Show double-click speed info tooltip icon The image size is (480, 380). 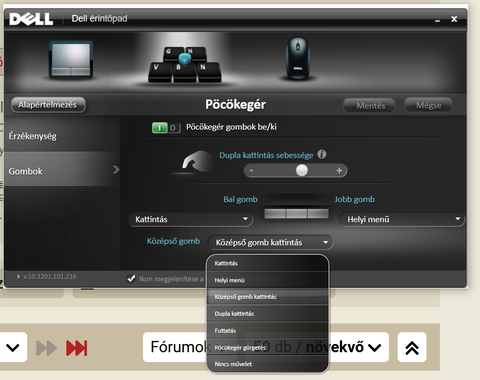[x=322, y=154]
